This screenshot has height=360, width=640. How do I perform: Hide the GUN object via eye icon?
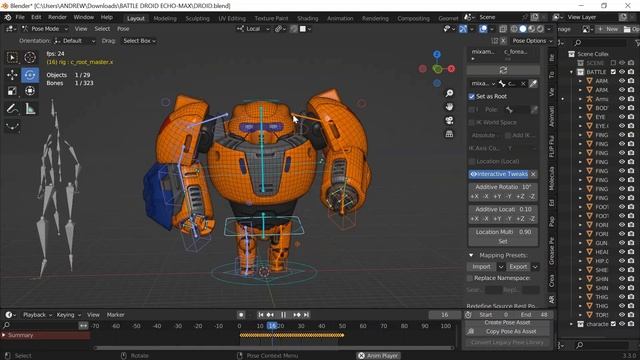click(622, 242)
